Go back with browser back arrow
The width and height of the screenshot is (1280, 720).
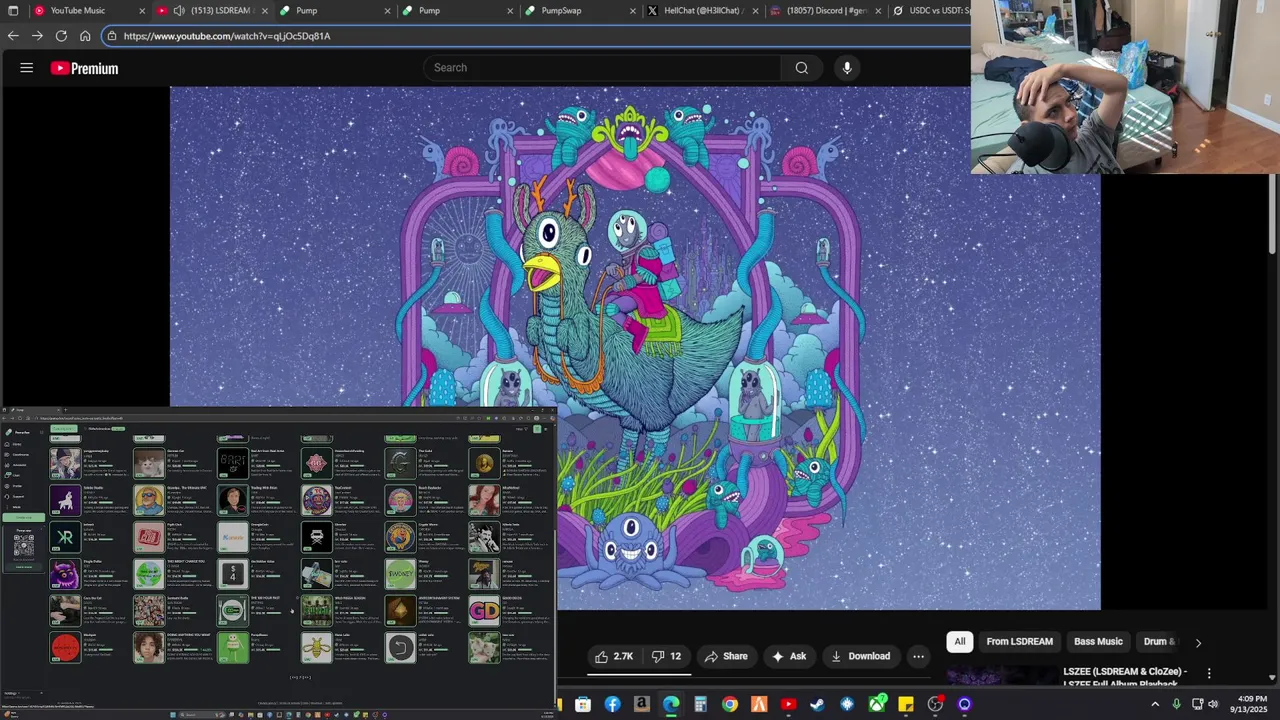click(x=13, y=36)
